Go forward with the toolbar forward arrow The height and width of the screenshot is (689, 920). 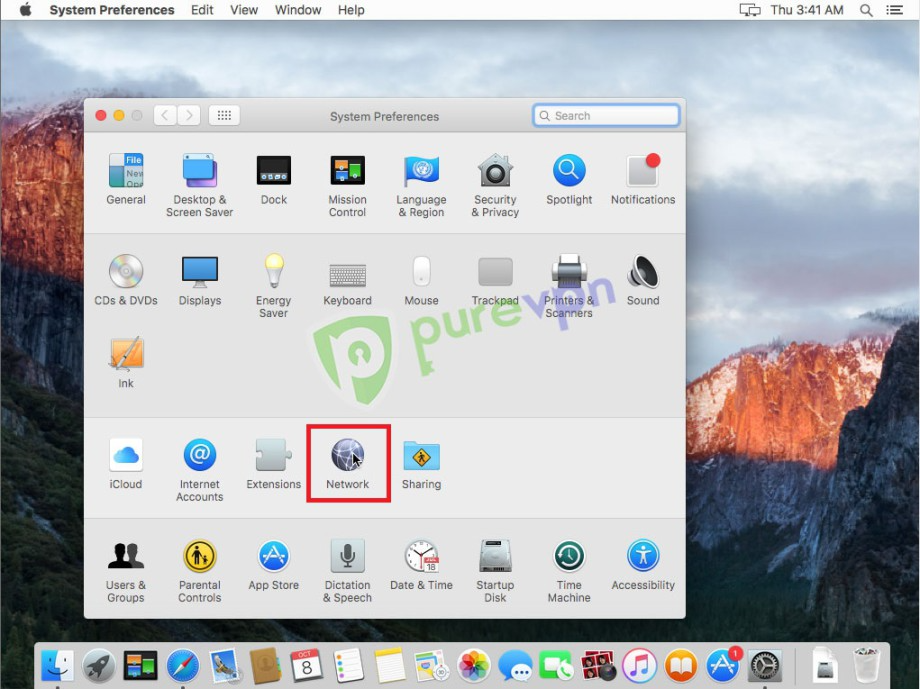tap(189, 115)
